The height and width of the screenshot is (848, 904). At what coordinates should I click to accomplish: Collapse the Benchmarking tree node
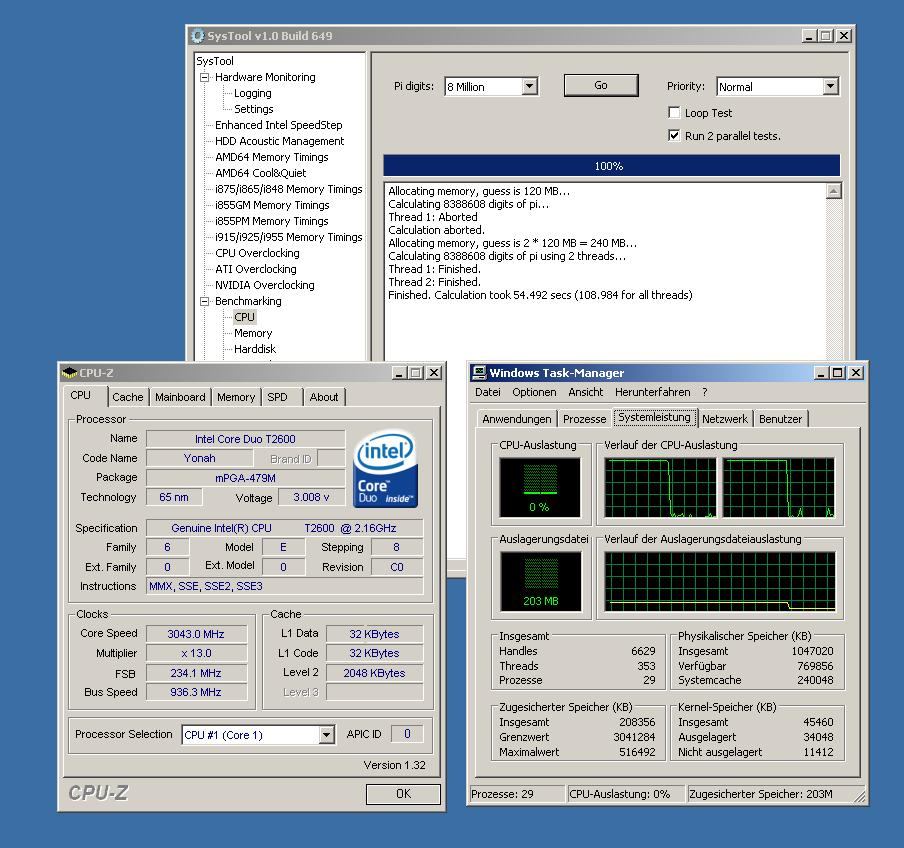point(204,301)
